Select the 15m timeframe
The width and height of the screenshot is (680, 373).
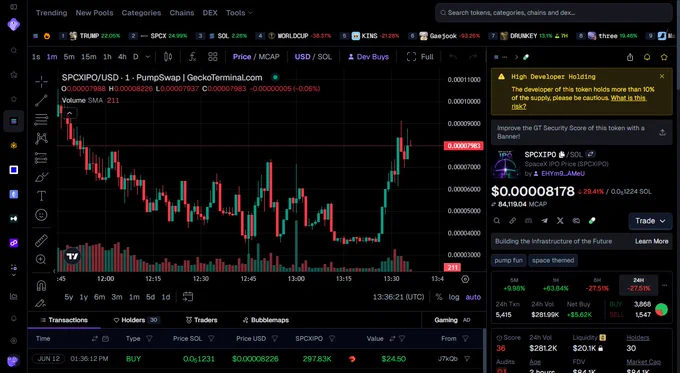tap(88, 57)
